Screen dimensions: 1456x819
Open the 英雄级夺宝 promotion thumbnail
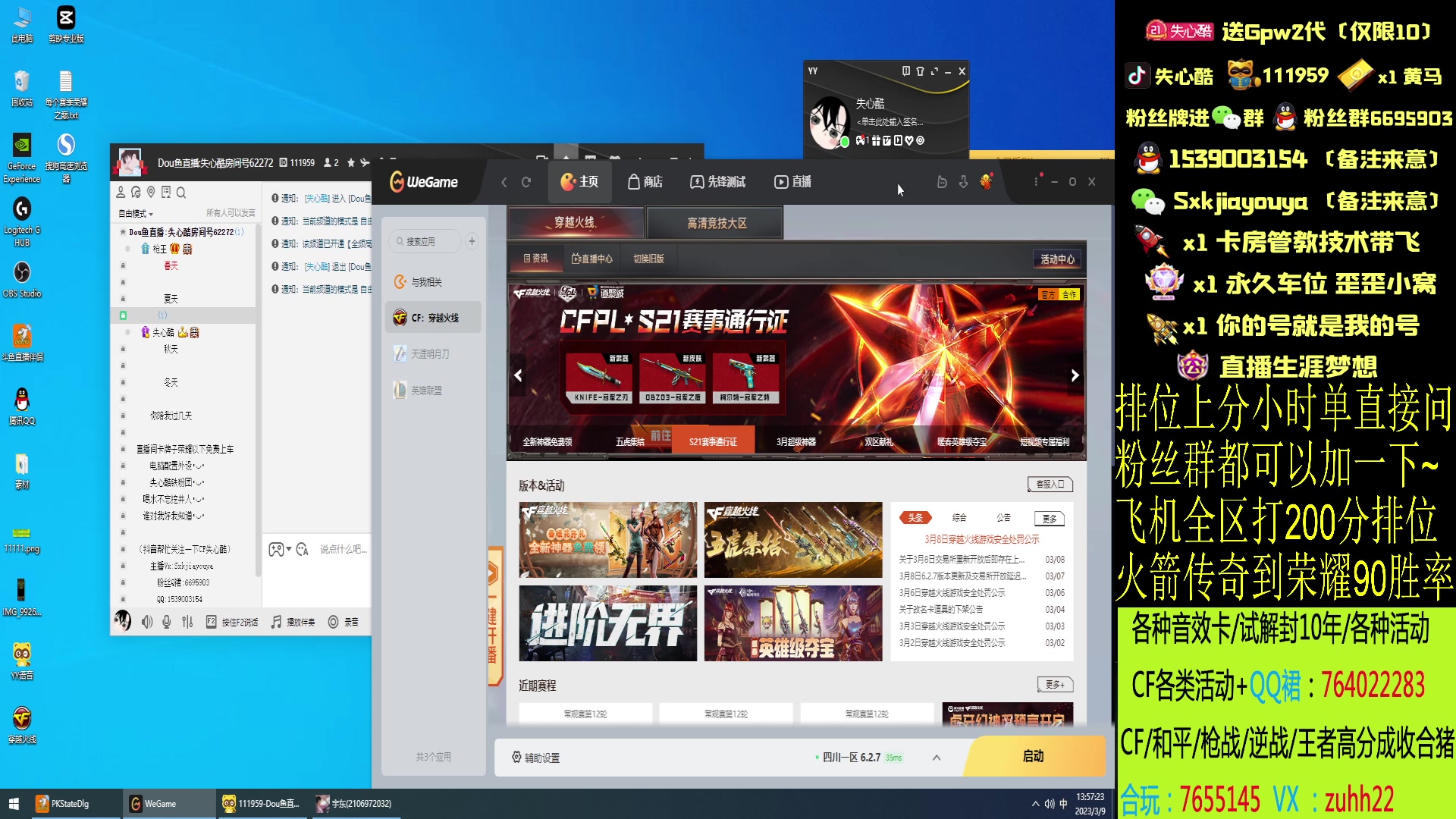[x=793, y=623]
